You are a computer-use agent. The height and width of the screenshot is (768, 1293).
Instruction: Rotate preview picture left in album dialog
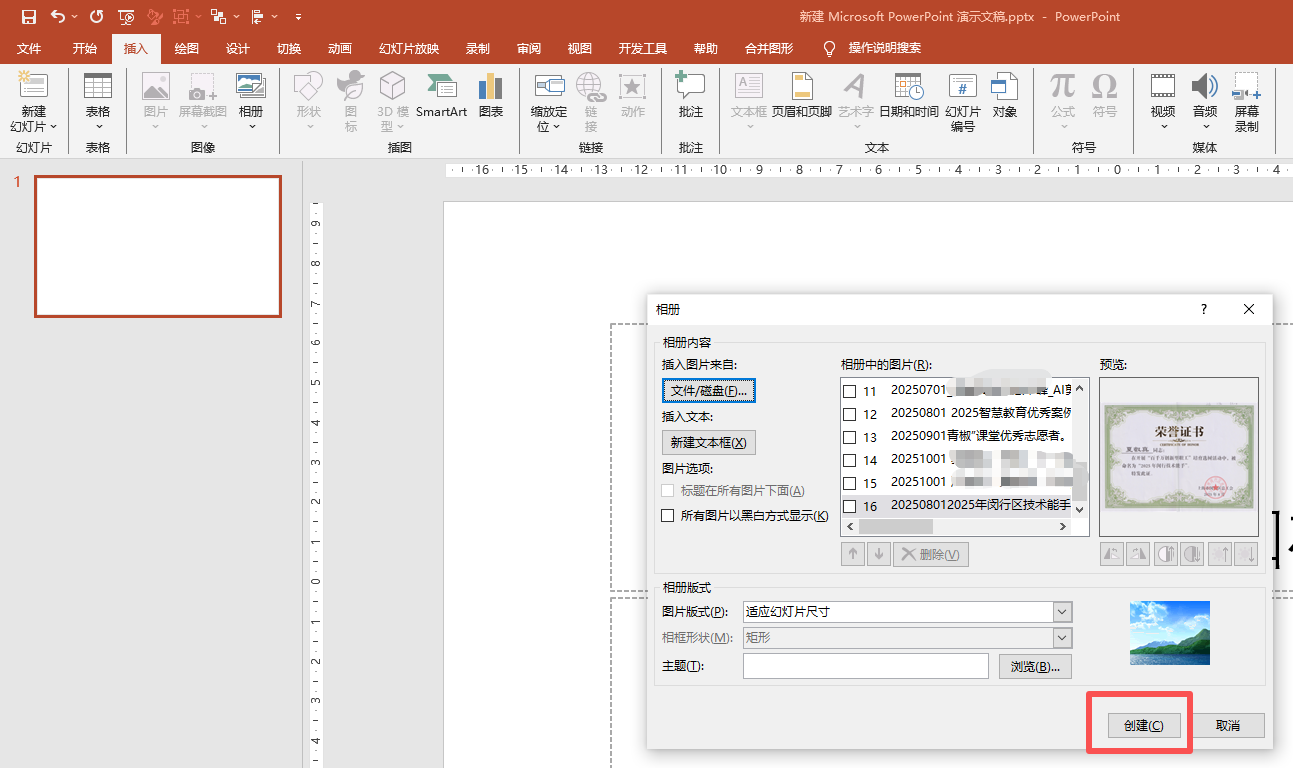[1111, 554]
